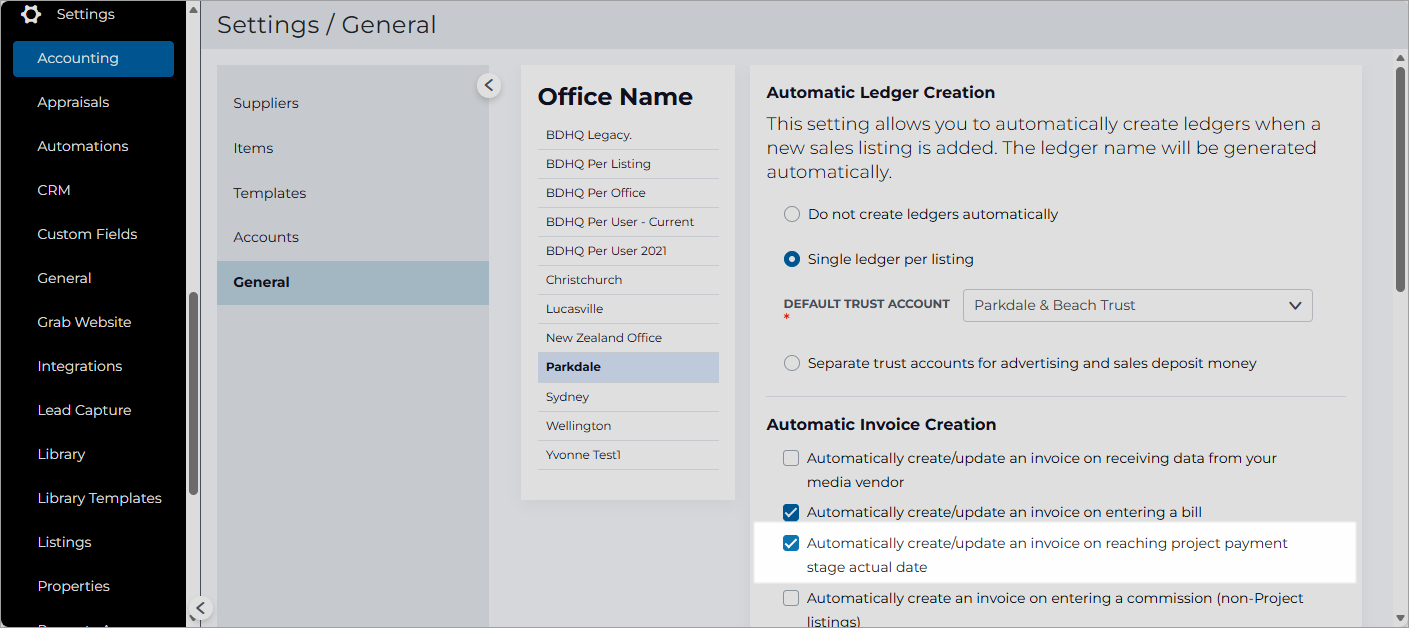Switch to the Items tab
The height and width of the screenshot is (628, 1409).
click(353, 148)
